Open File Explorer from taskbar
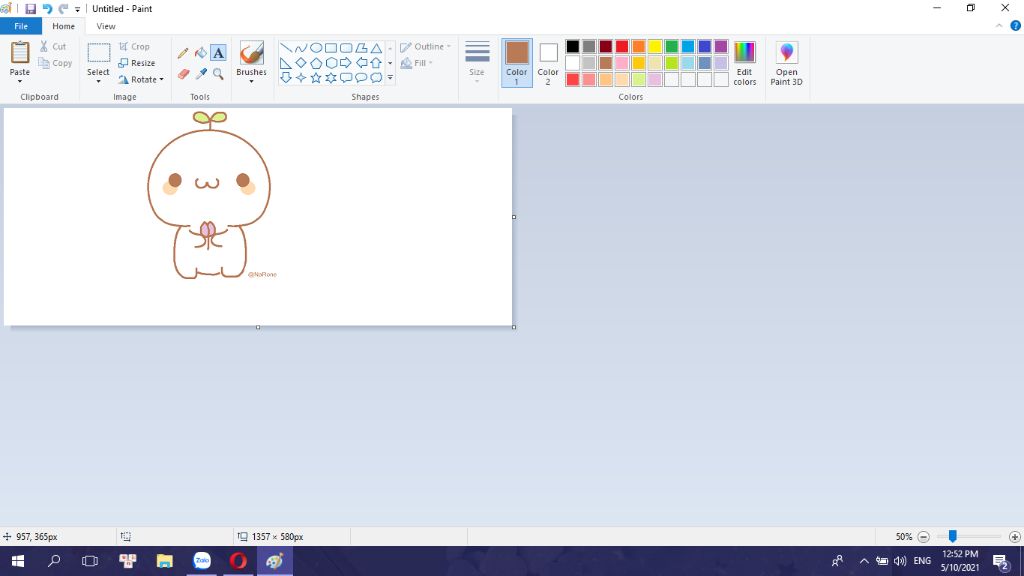This screenshot has width=1024, height=576. coord(165,561)
